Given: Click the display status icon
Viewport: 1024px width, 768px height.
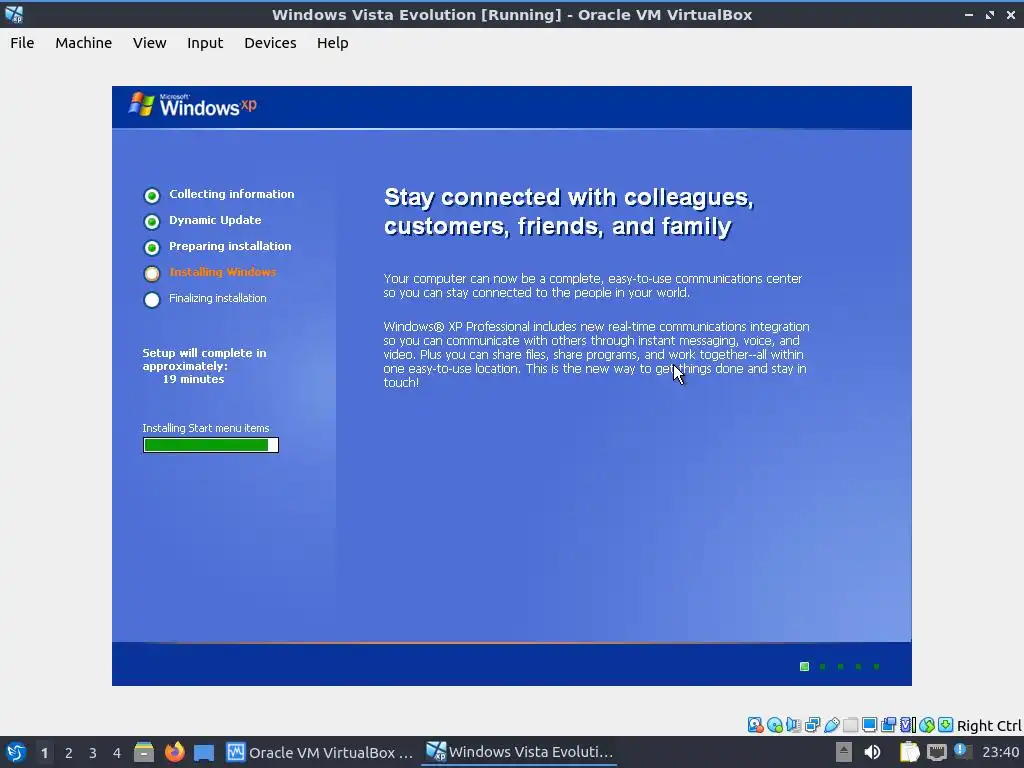Looking at the screenshot, I should pyautogui.click(x=869, y=725).
